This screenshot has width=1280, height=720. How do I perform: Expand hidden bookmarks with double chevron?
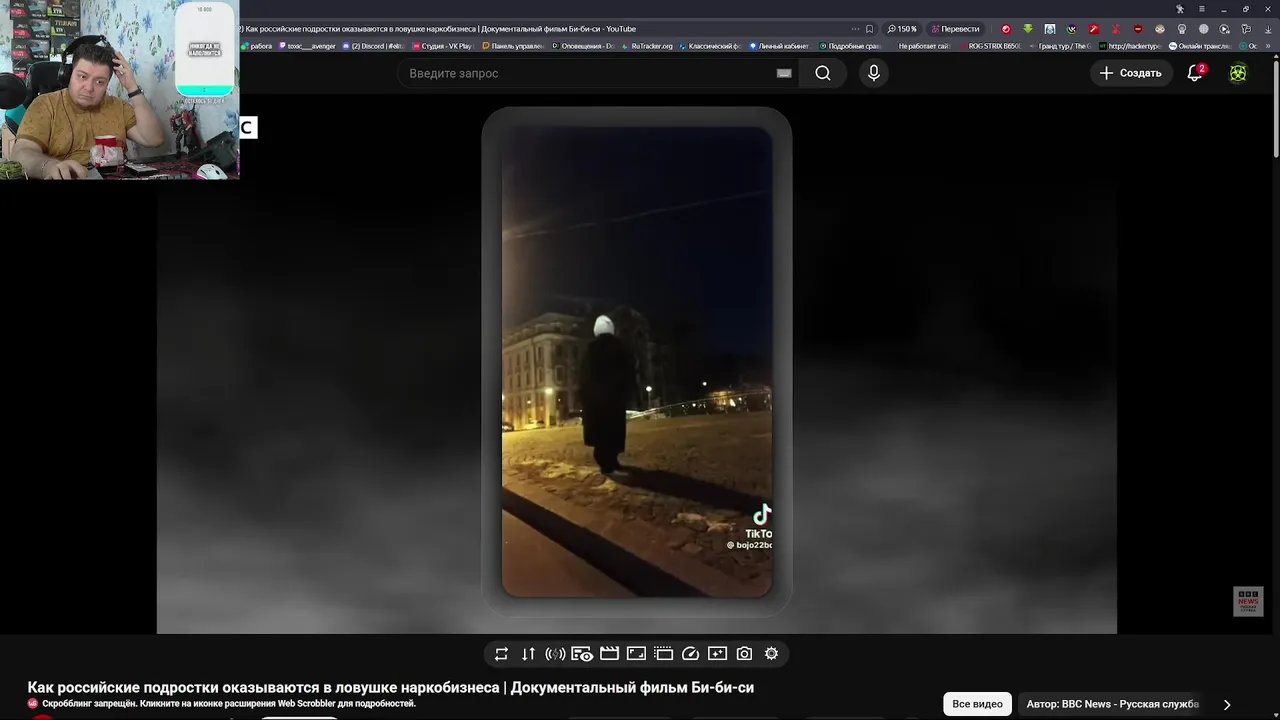coord(1270,46)
